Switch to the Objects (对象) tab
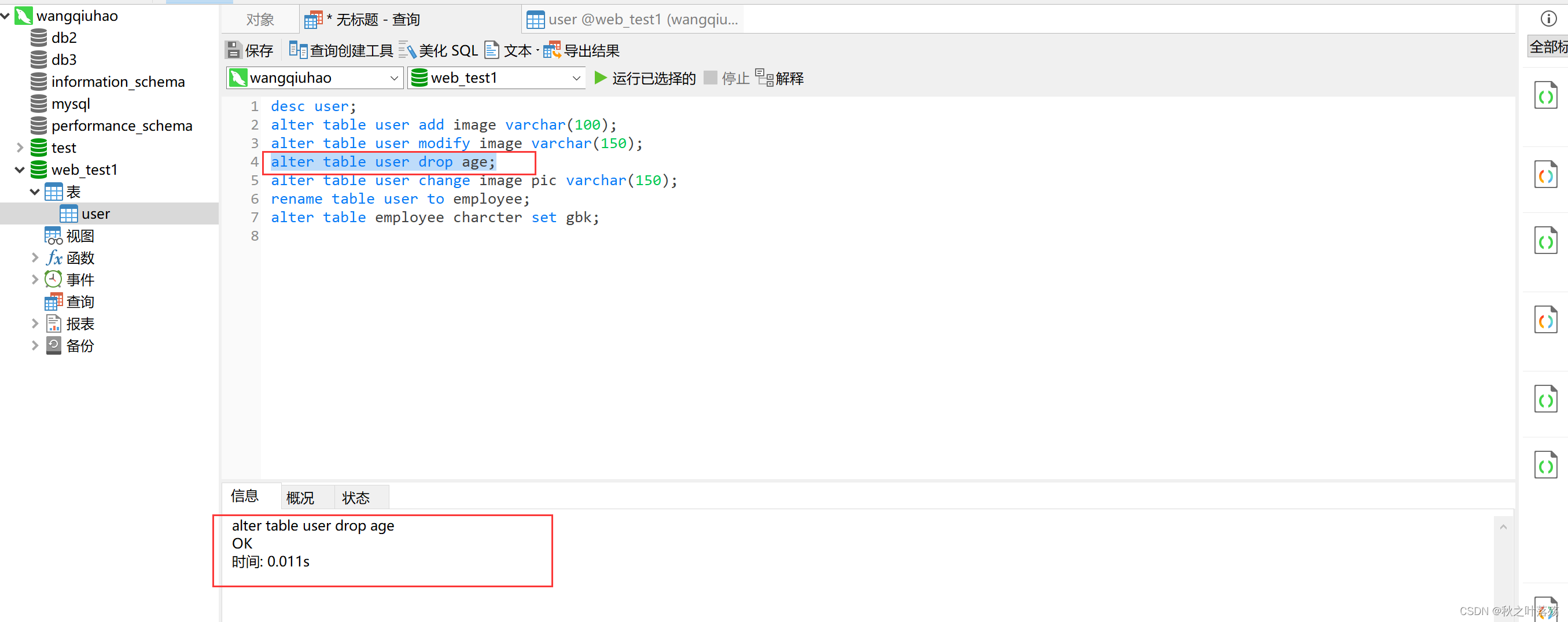This screenshot has width=1568, height=622. pos(260,20)
